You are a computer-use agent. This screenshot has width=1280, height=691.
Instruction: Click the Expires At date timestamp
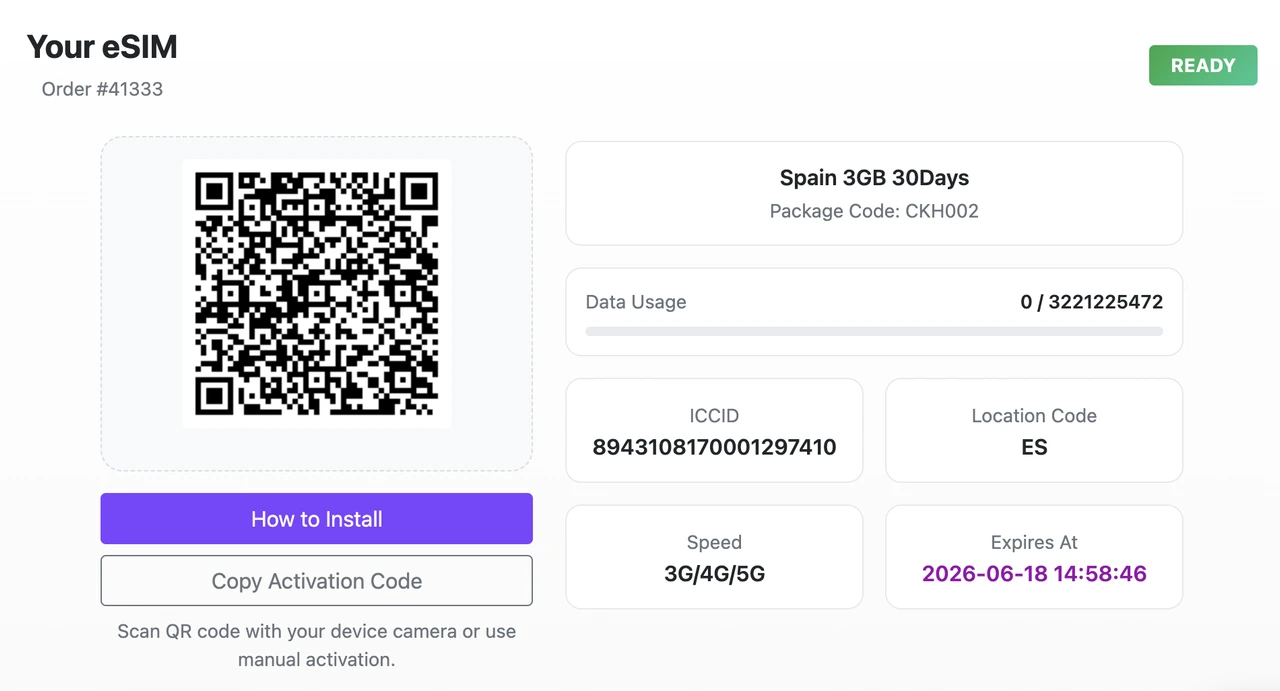point(1033,573)
